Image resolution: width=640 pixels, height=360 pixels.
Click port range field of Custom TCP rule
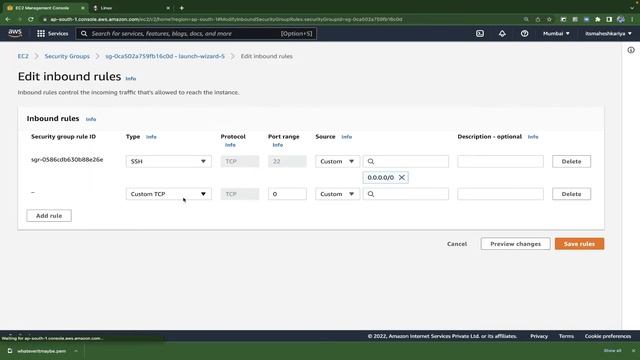[x=287, y=194]
